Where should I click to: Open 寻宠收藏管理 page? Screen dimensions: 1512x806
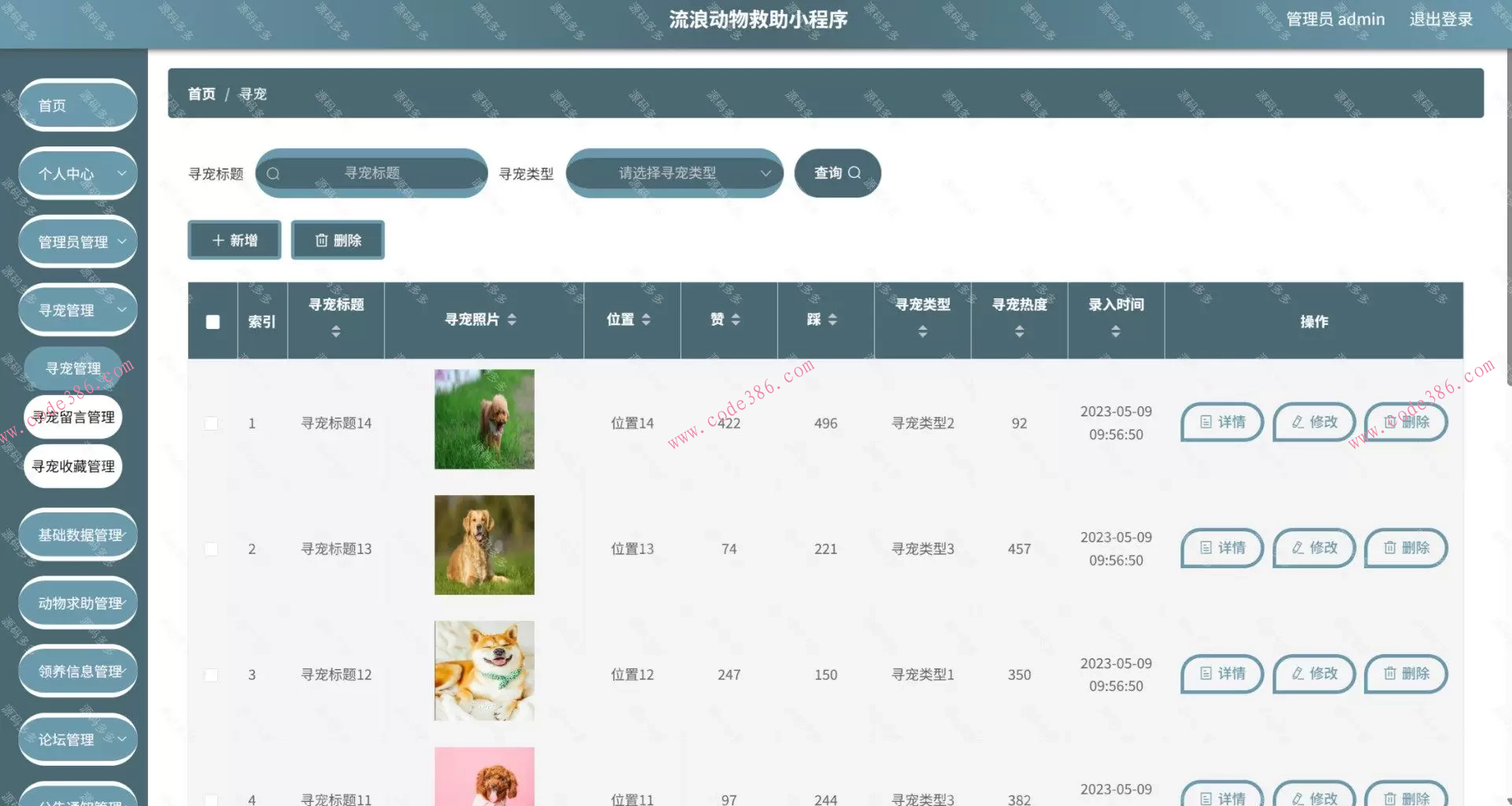(x=72, y=465)
